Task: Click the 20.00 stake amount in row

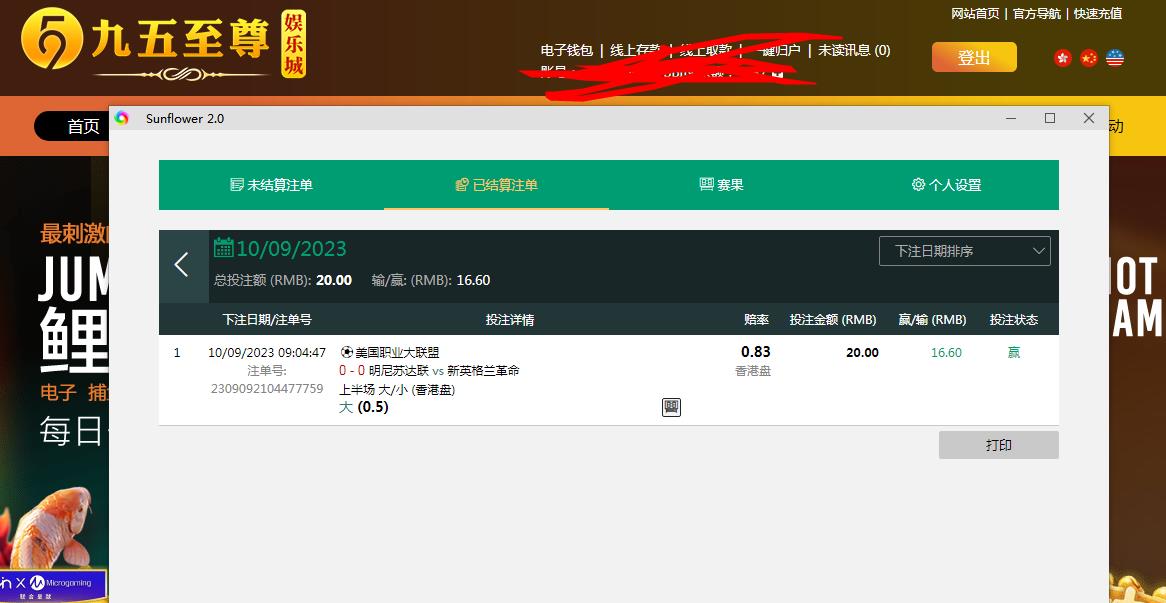Action: pos(862,352)
